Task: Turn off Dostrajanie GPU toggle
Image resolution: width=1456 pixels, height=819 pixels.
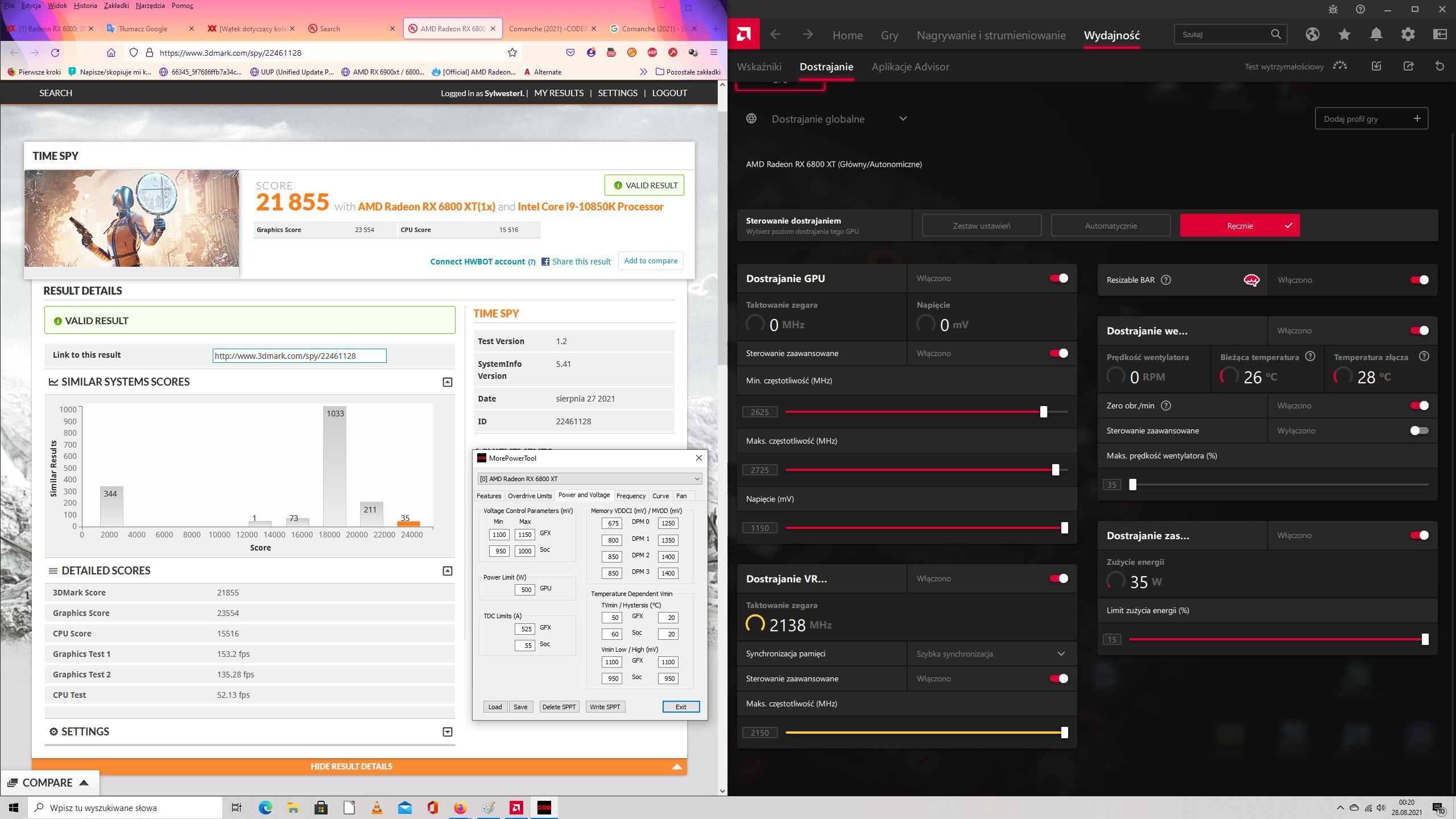Action: (x=1058, y=278)
